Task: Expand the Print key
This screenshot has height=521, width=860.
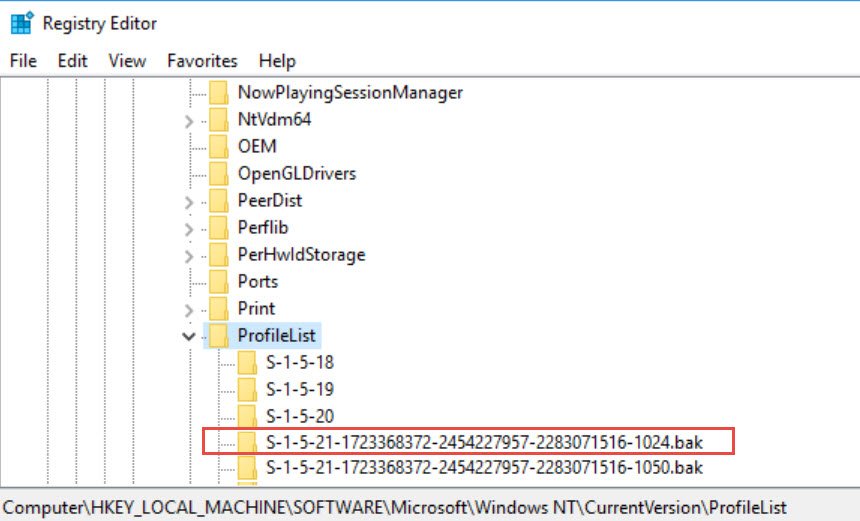Action: [x=189, y=310]
